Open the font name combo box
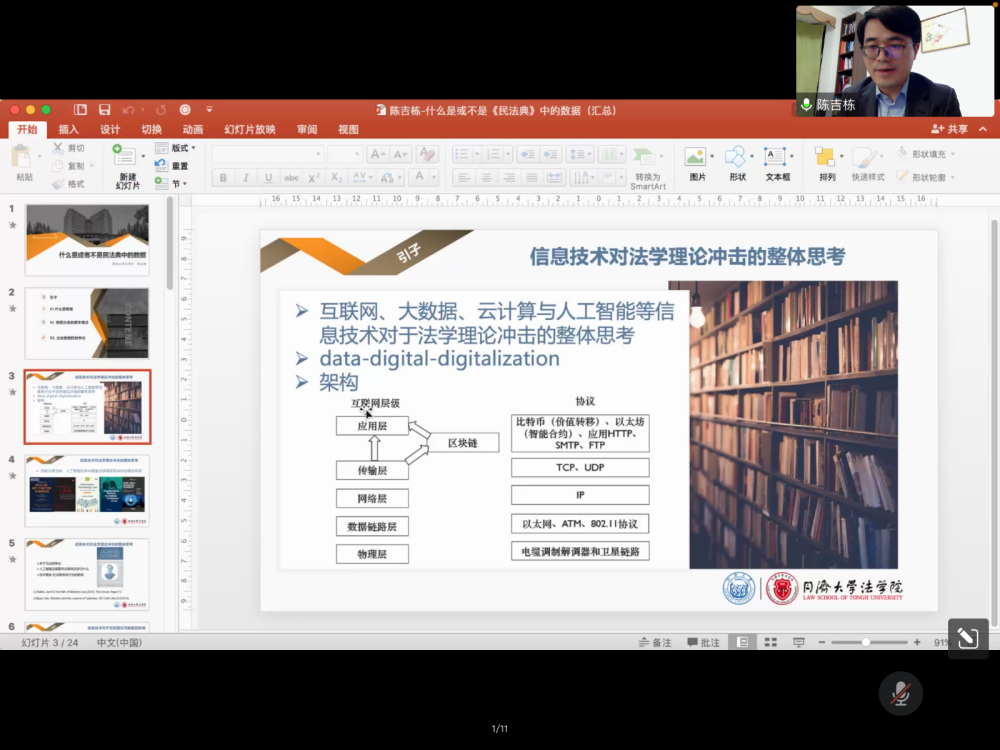This screenshot has width=1000, height=750. (x=267, y=154)
